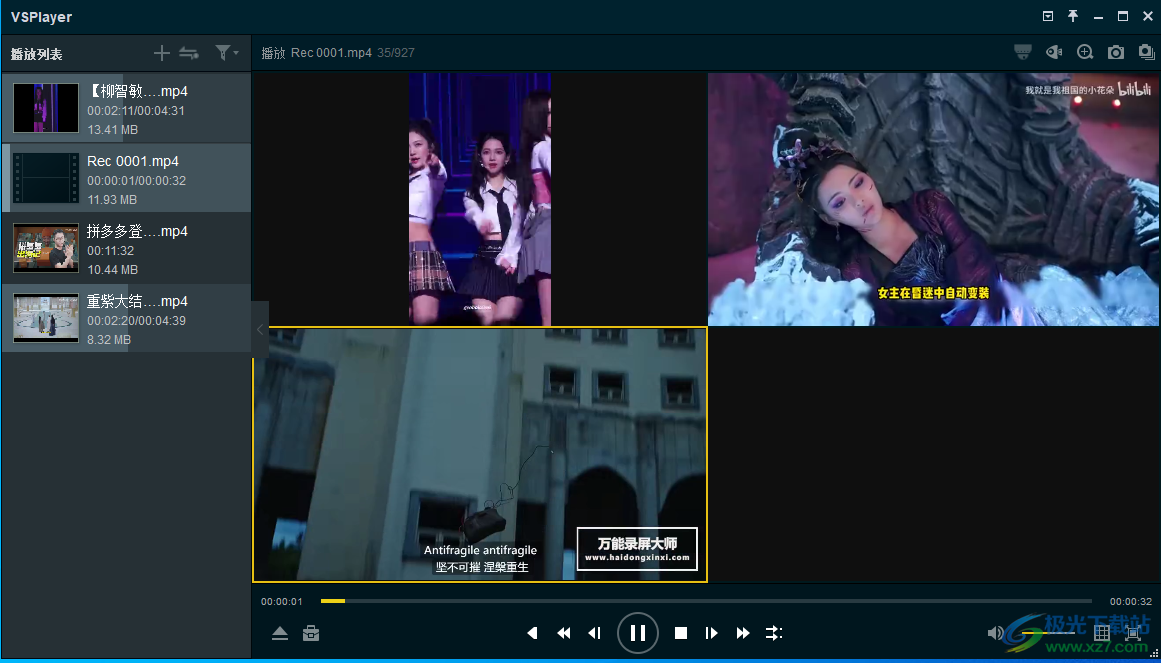Click the snapshot camera icon
Screen dimensions: 1161x663
click(1116, 52)
